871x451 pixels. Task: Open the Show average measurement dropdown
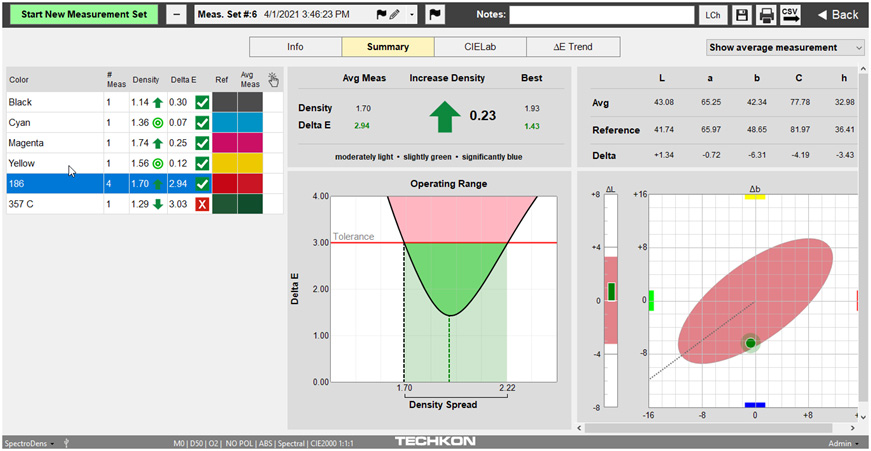click(x=785, y=47)
